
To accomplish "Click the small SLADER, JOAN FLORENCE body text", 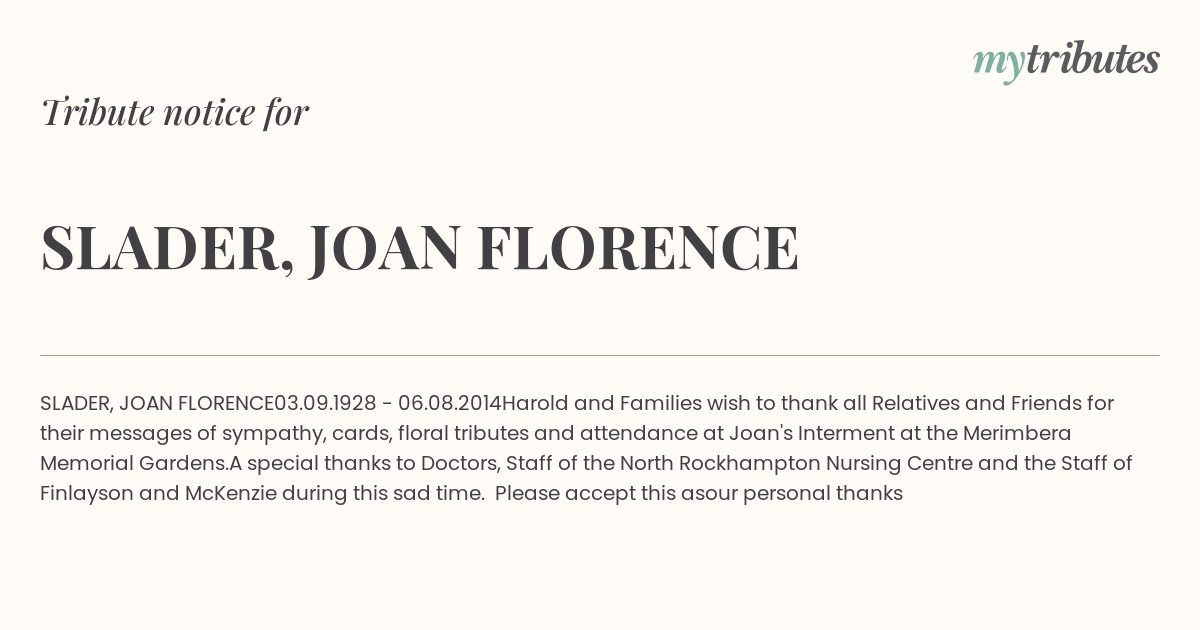I will pos(157,404).
